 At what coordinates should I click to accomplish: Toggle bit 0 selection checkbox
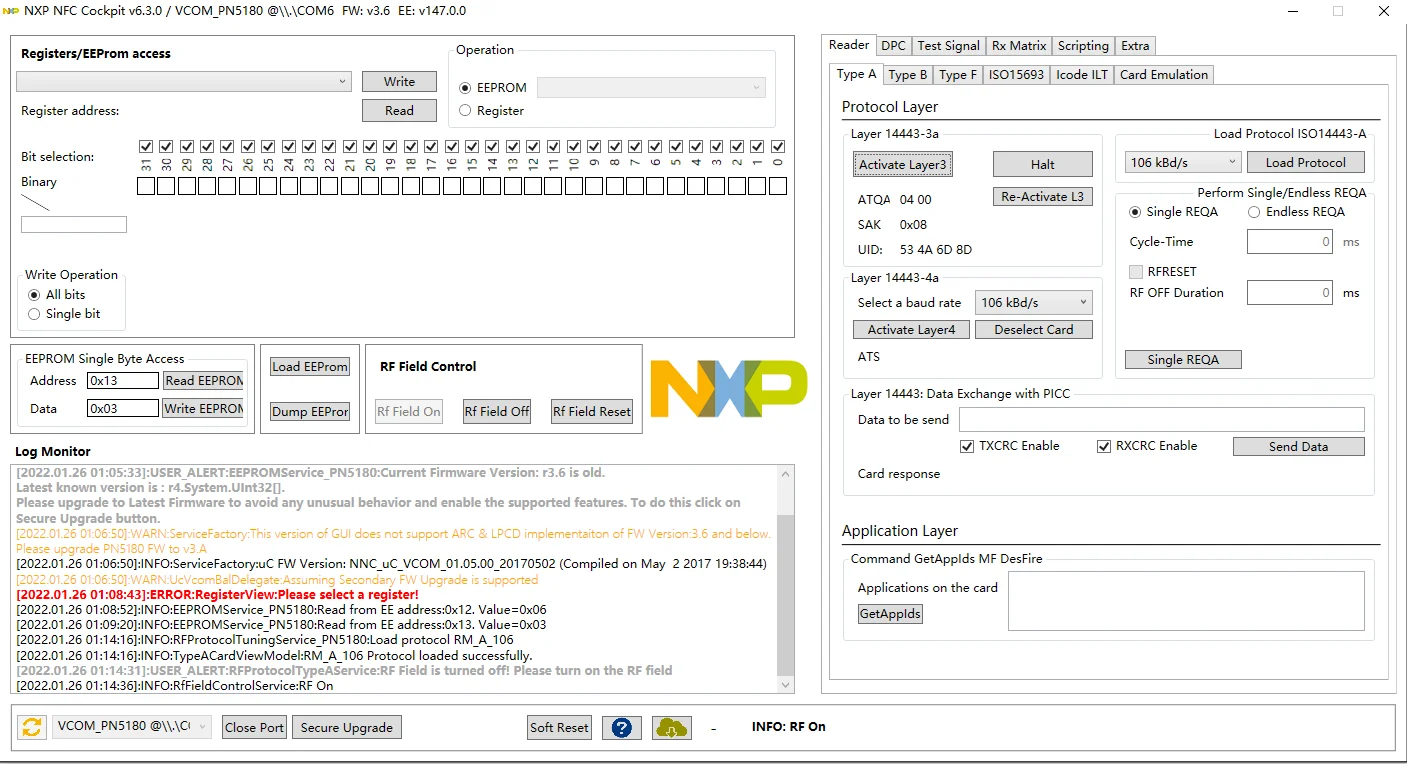(778, 147)
